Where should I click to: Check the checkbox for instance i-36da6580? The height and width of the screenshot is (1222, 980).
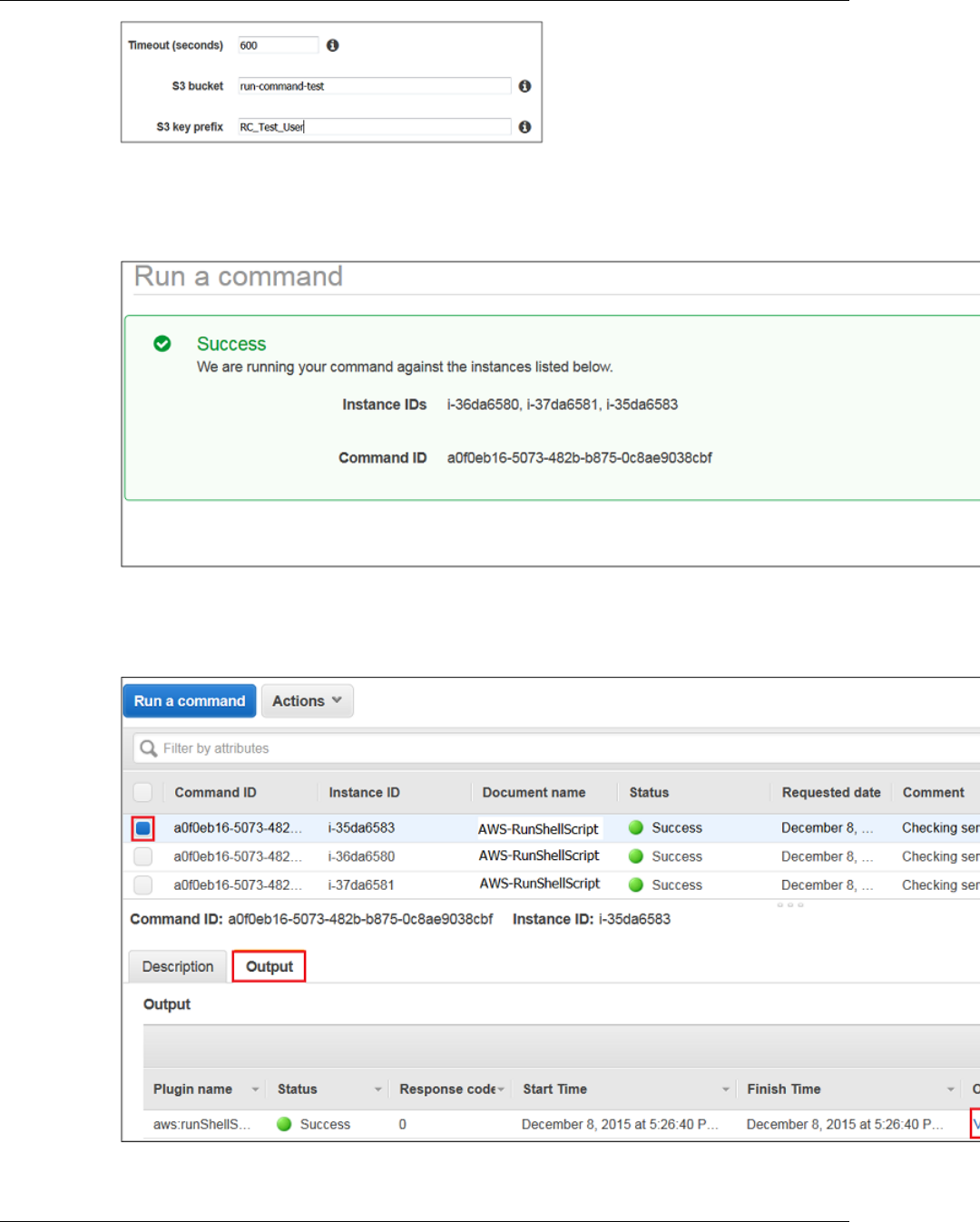point(142,856)
